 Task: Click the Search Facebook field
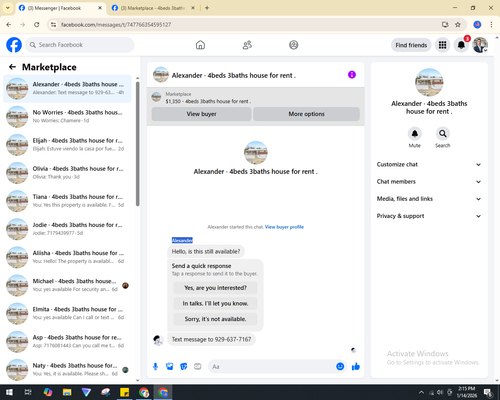(80, 45)
